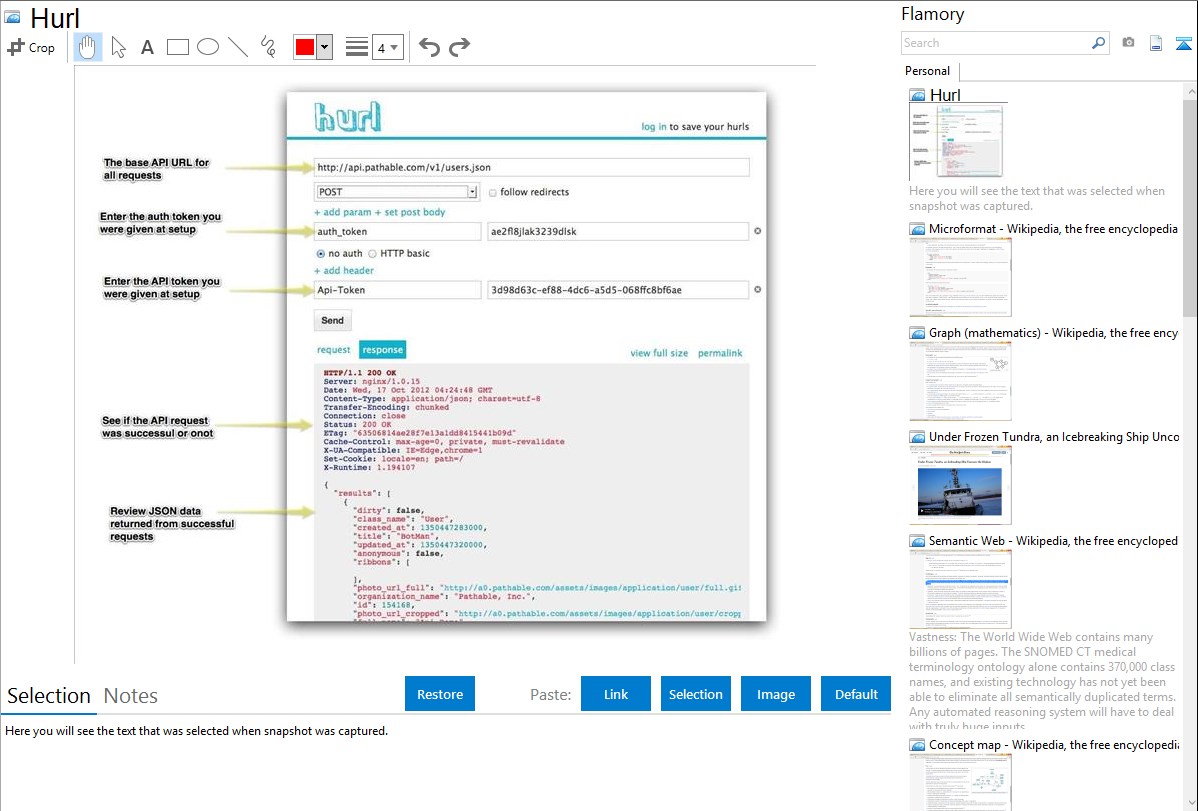Select the HTTP basic radio button
1198x811 pixels.
[372, 254]
